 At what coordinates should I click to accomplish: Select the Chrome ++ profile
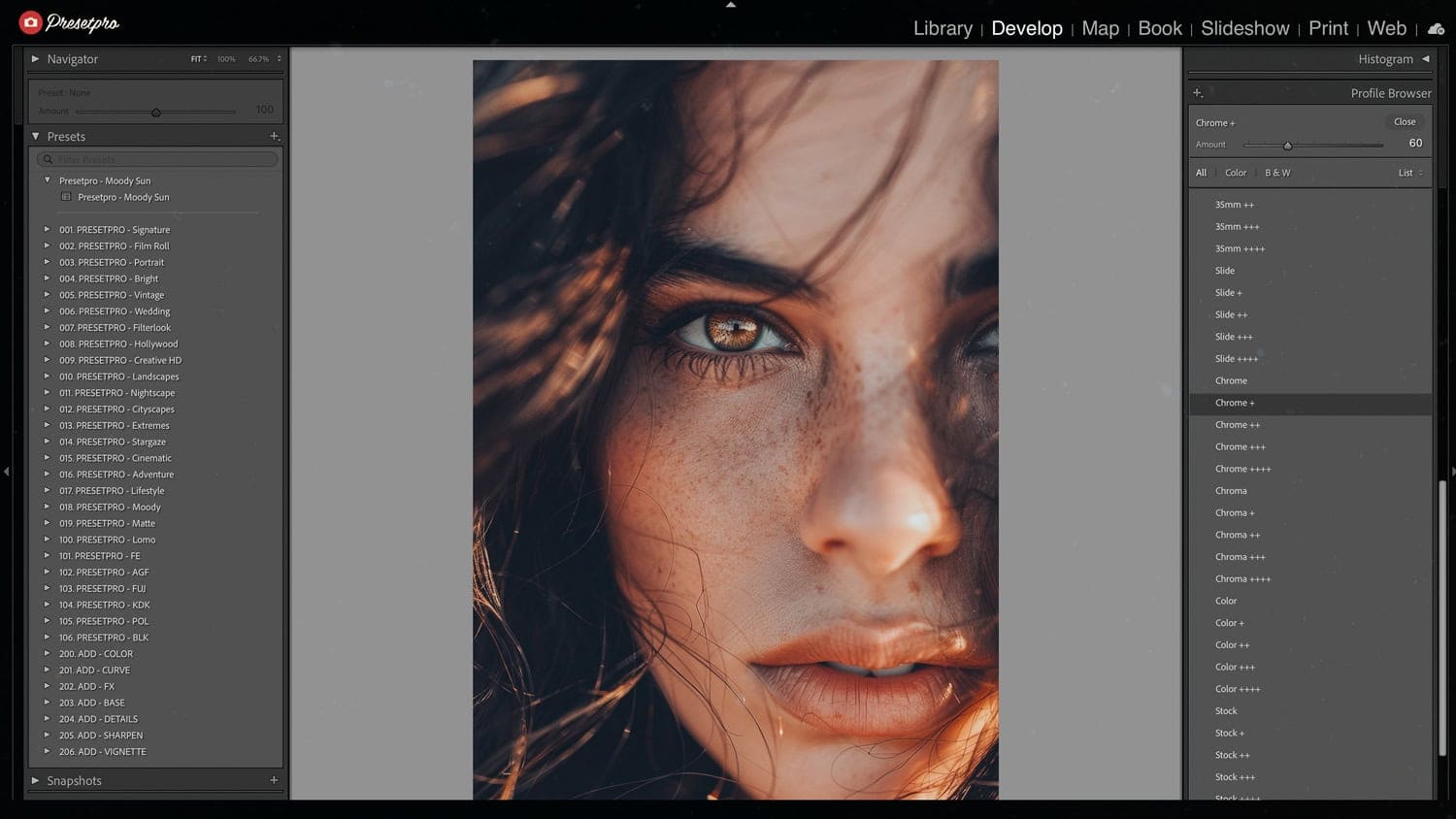pyautogui.click(x=1238, y=425)
